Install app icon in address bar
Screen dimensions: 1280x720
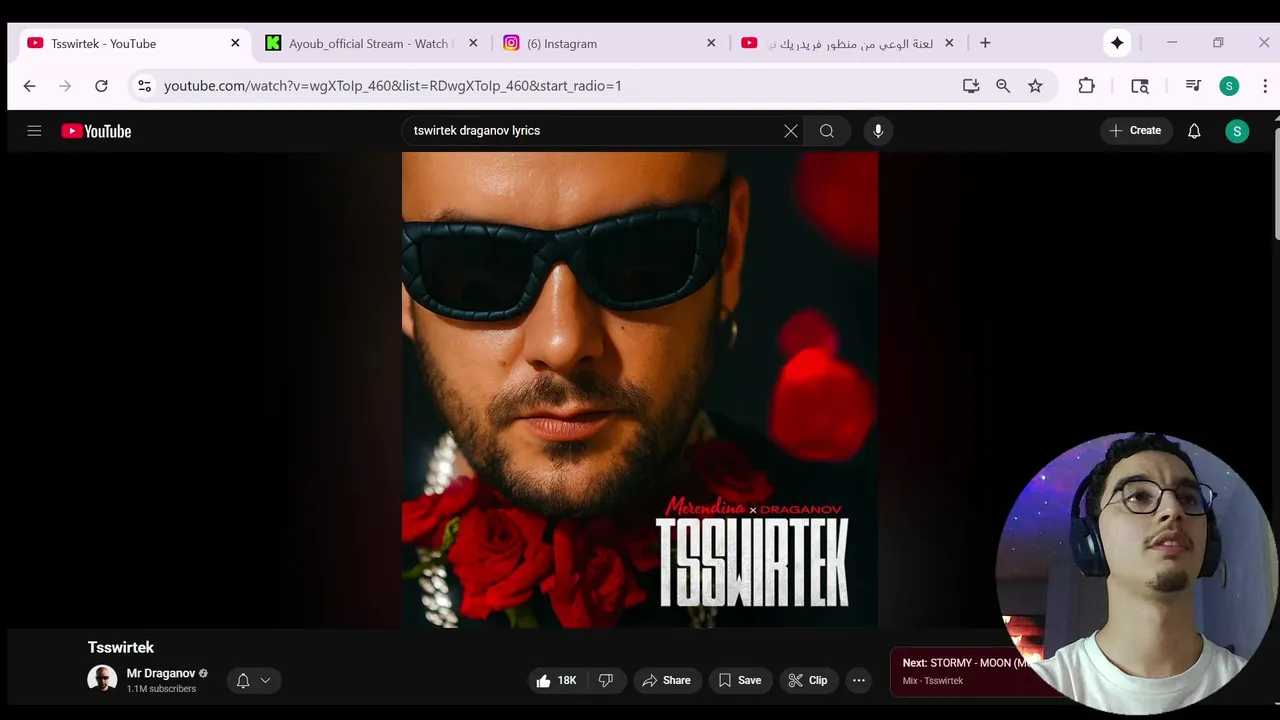tap(971, 86)
